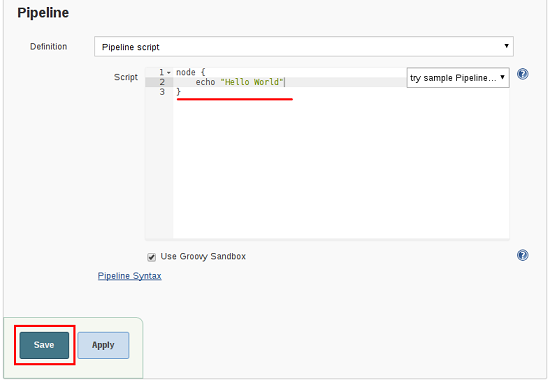Viewport: 550px width, 382px height.
Task: Open help icon beside the Script editor
Action: 522,74
